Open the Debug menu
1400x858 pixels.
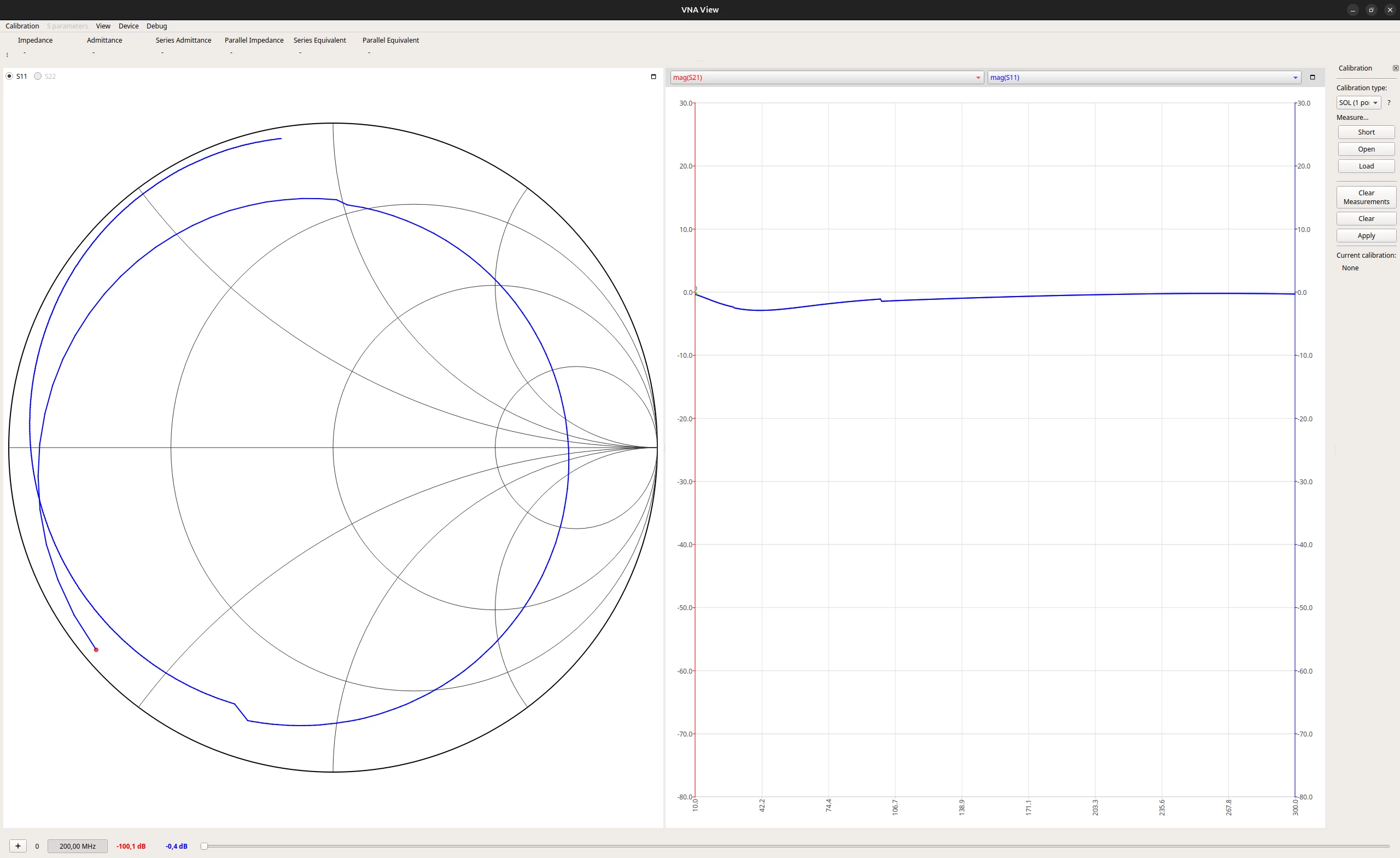(x=157, y=26)
